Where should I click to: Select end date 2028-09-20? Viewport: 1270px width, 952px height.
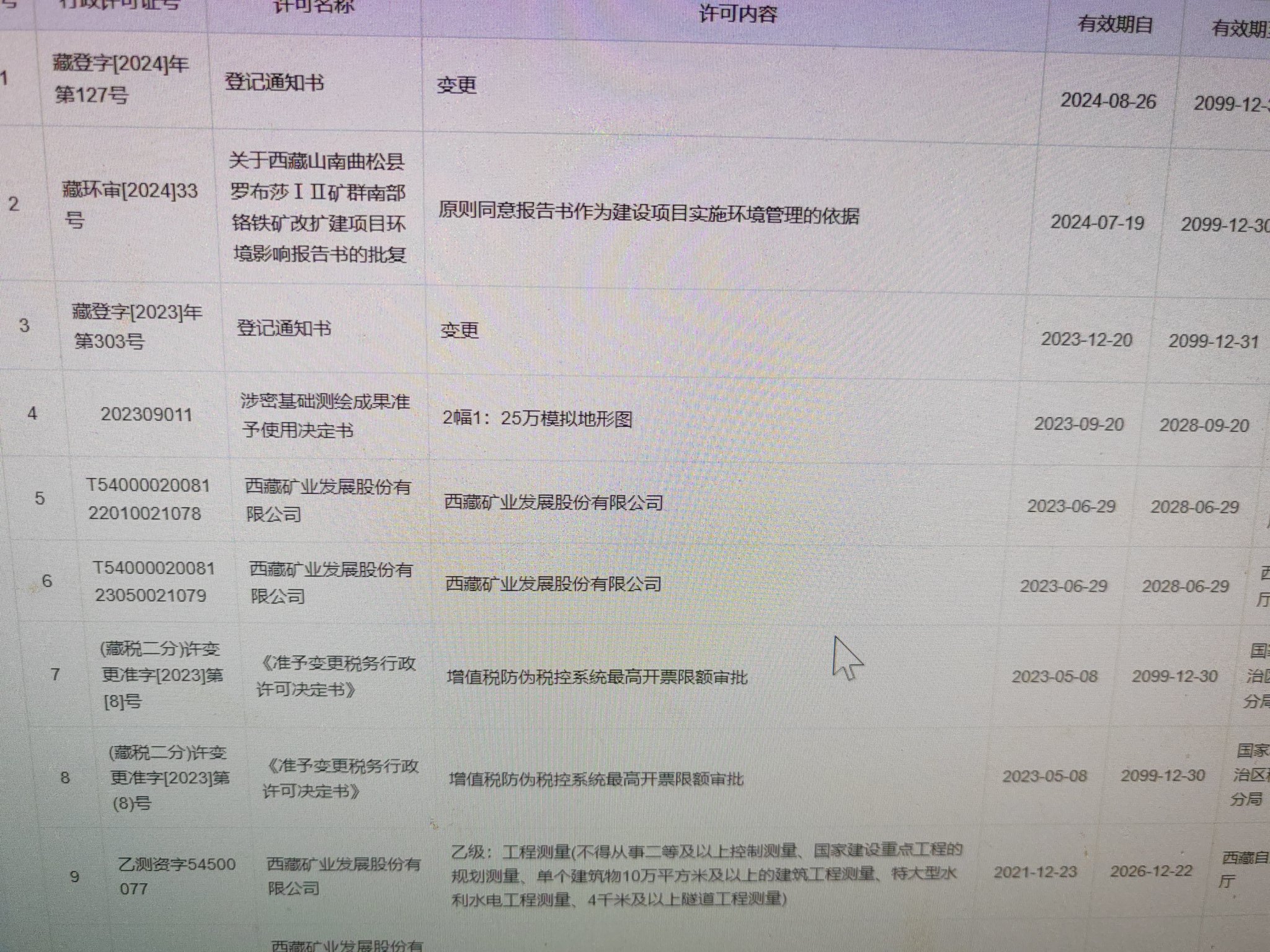click(x=1204, y=425)
